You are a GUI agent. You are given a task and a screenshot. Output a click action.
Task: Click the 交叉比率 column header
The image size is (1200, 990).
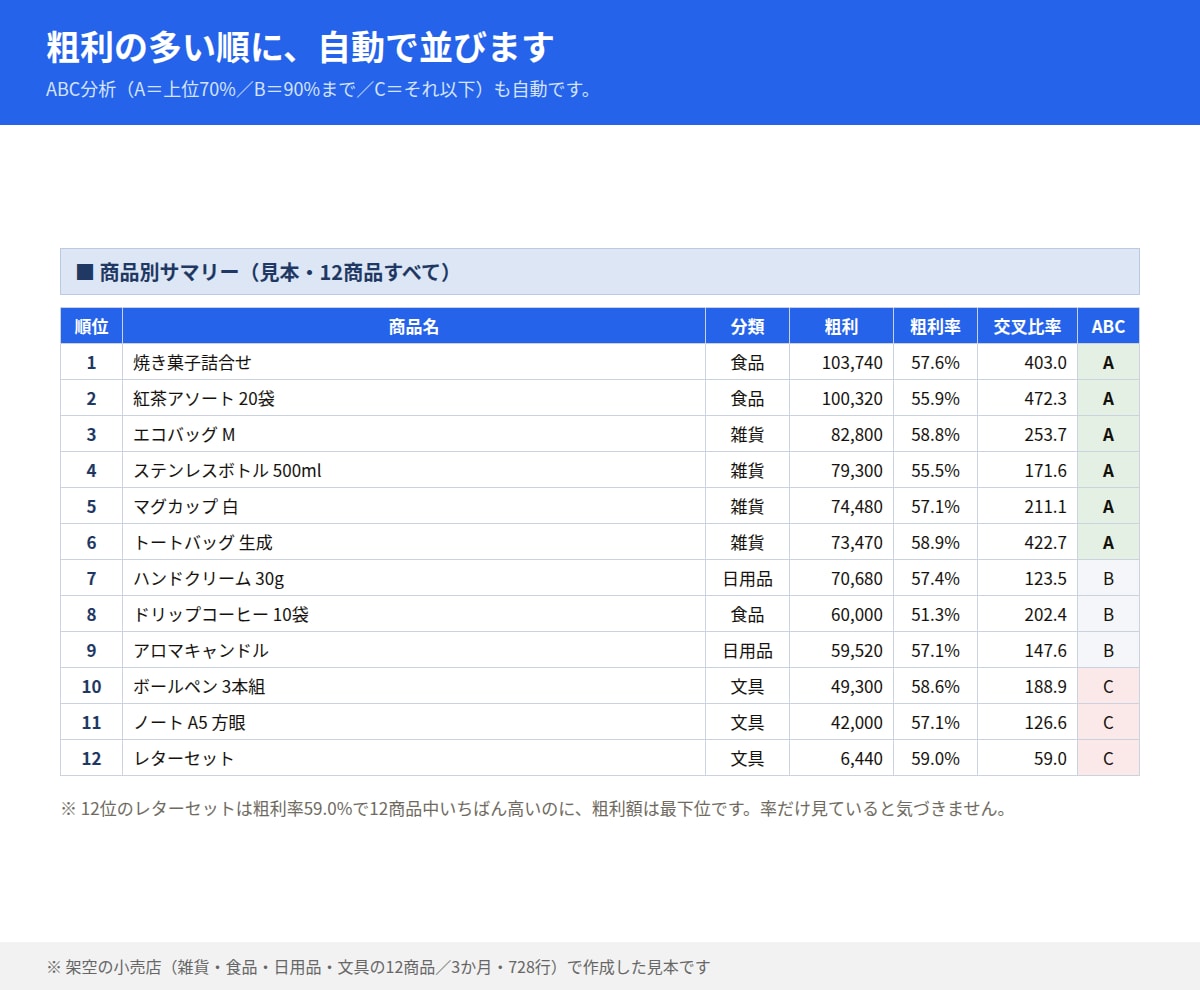[x=1028, y=326]
